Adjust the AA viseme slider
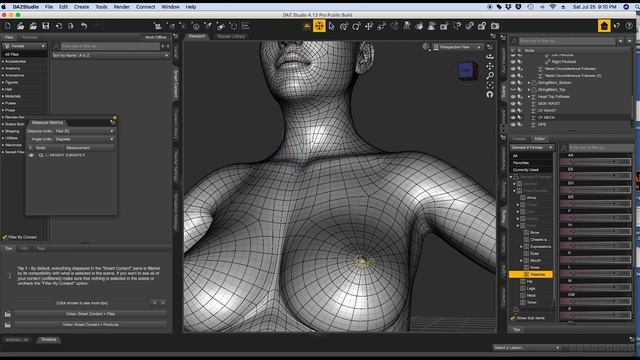The width and height of the screenshot is (640, 360). point(595,162)
